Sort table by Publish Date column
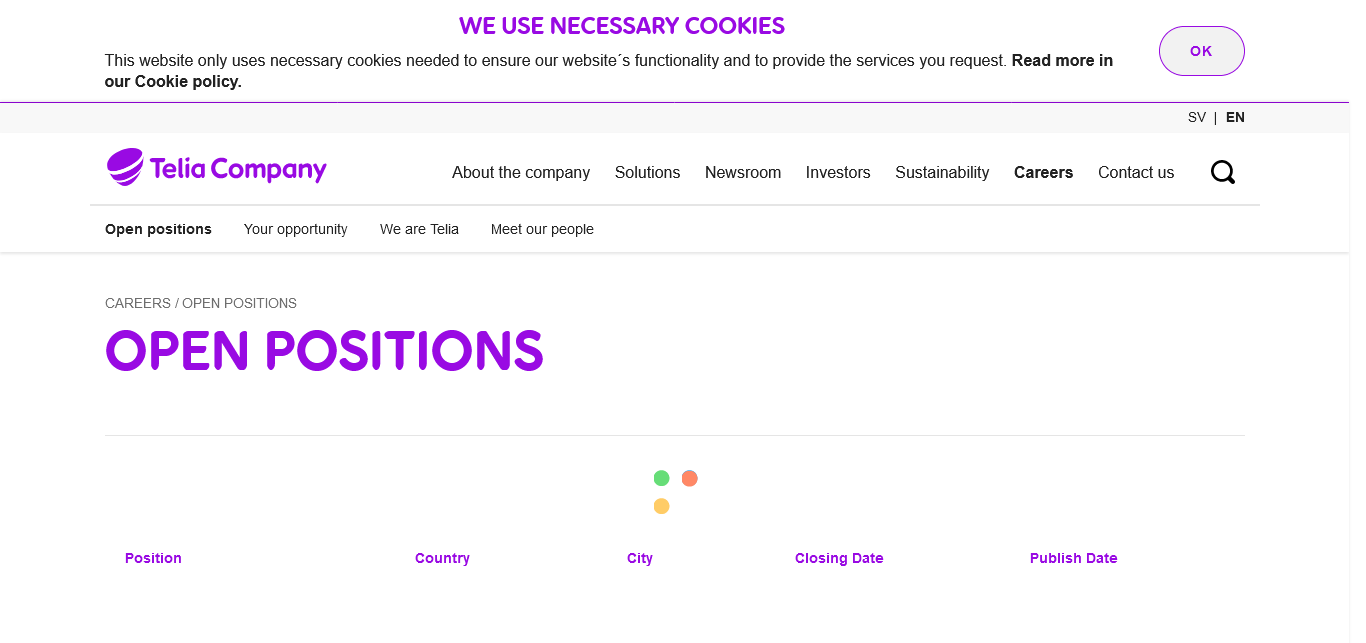The image size is (1366, 643). pyautogui.click(x=1073, y=558)
